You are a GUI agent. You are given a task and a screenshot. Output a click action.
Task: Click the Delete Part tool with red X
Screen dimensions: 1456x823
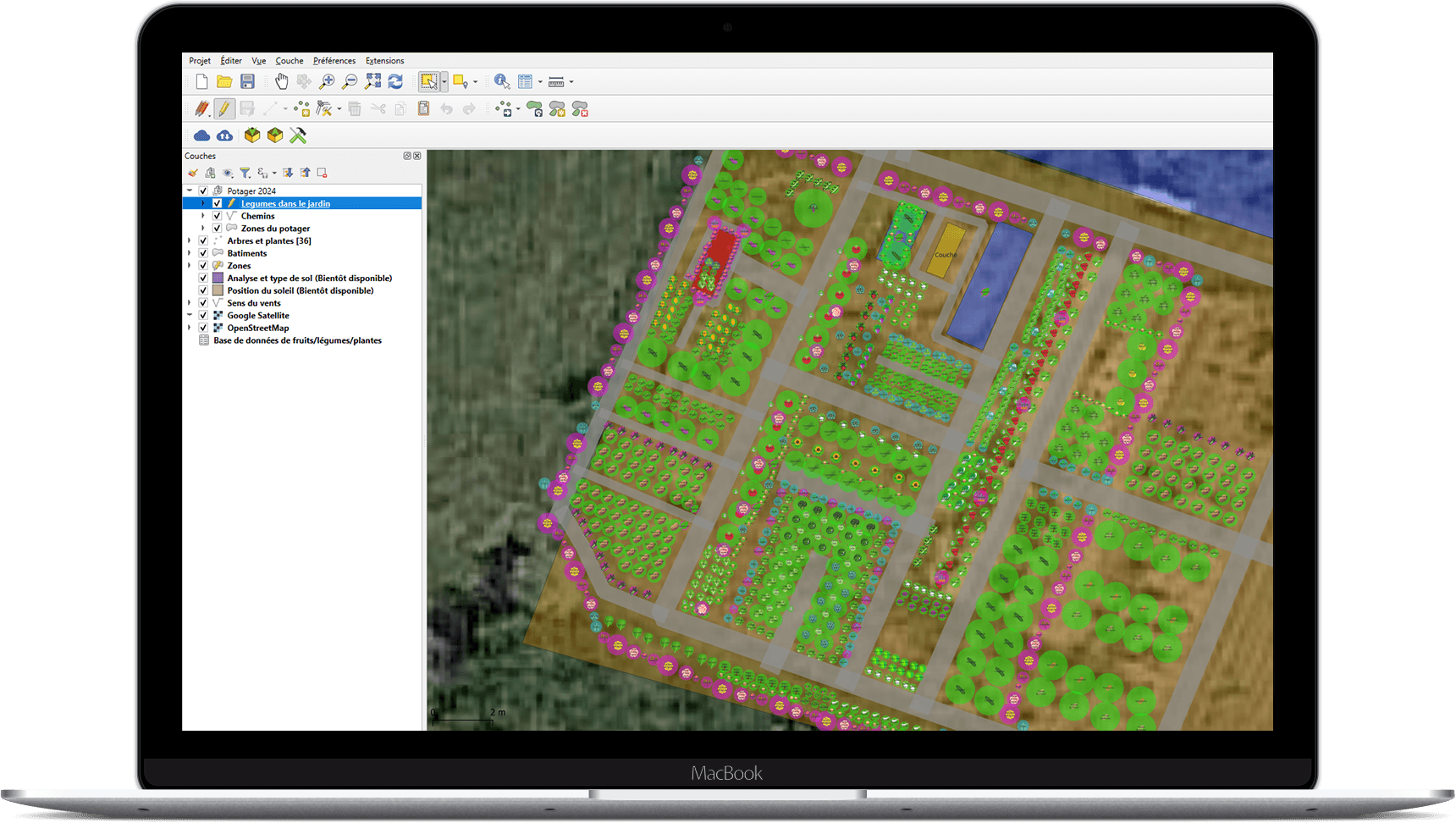(580, 109)
